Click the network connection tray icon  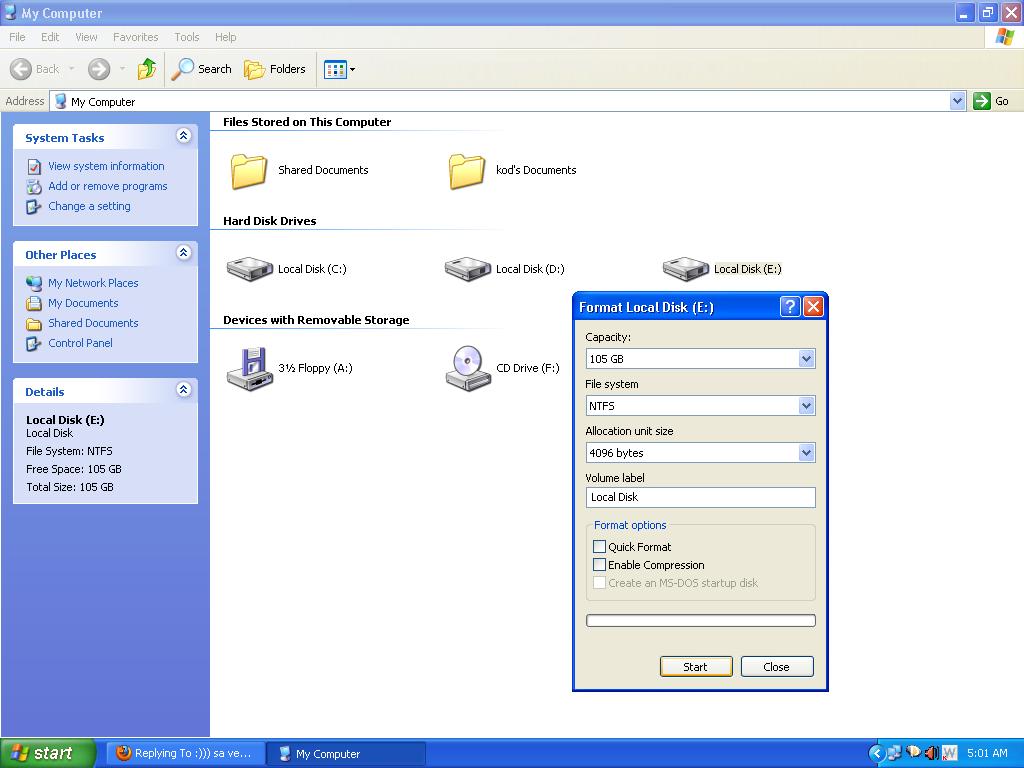[894, 753]
